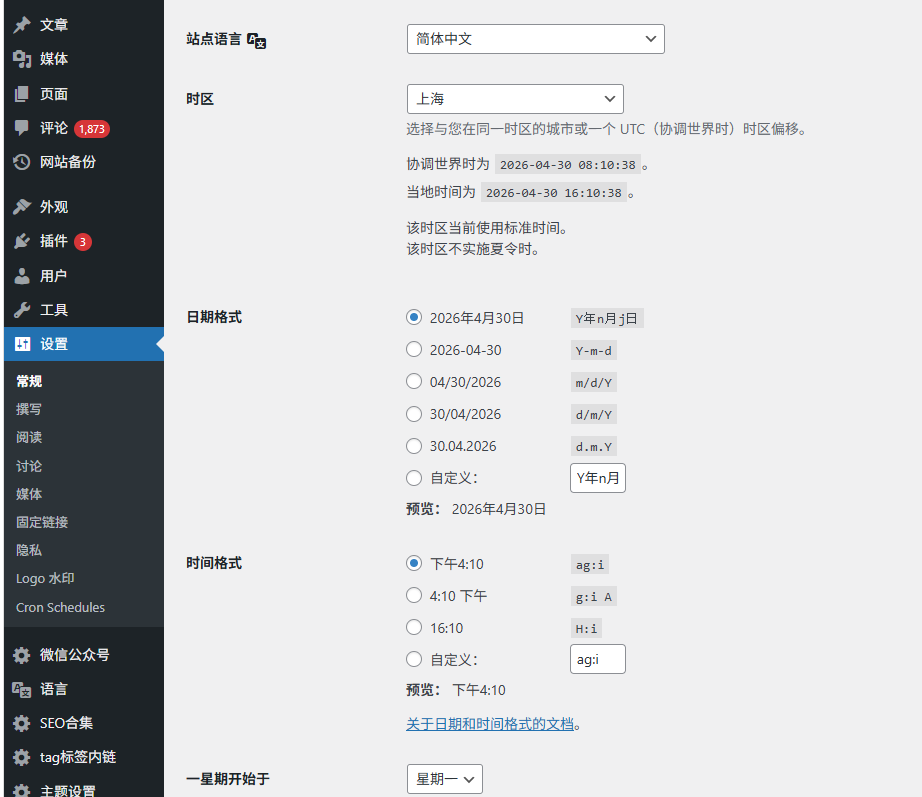Open the 站点语言 language dropdown

pyautogui.click(x=535, y=39)
